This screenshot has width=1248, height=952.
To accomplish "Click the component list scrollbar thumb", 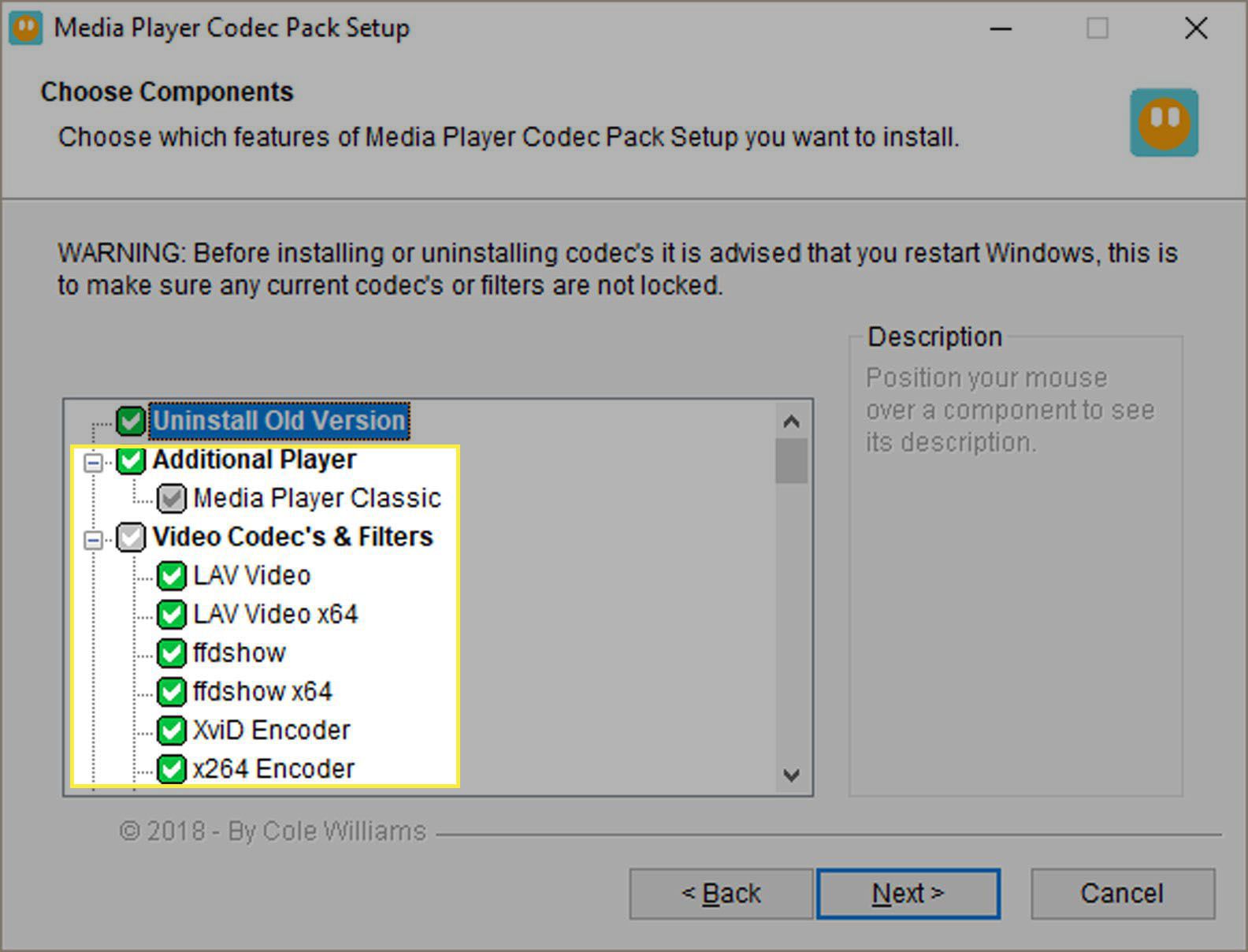I will [x=791, y=460].
